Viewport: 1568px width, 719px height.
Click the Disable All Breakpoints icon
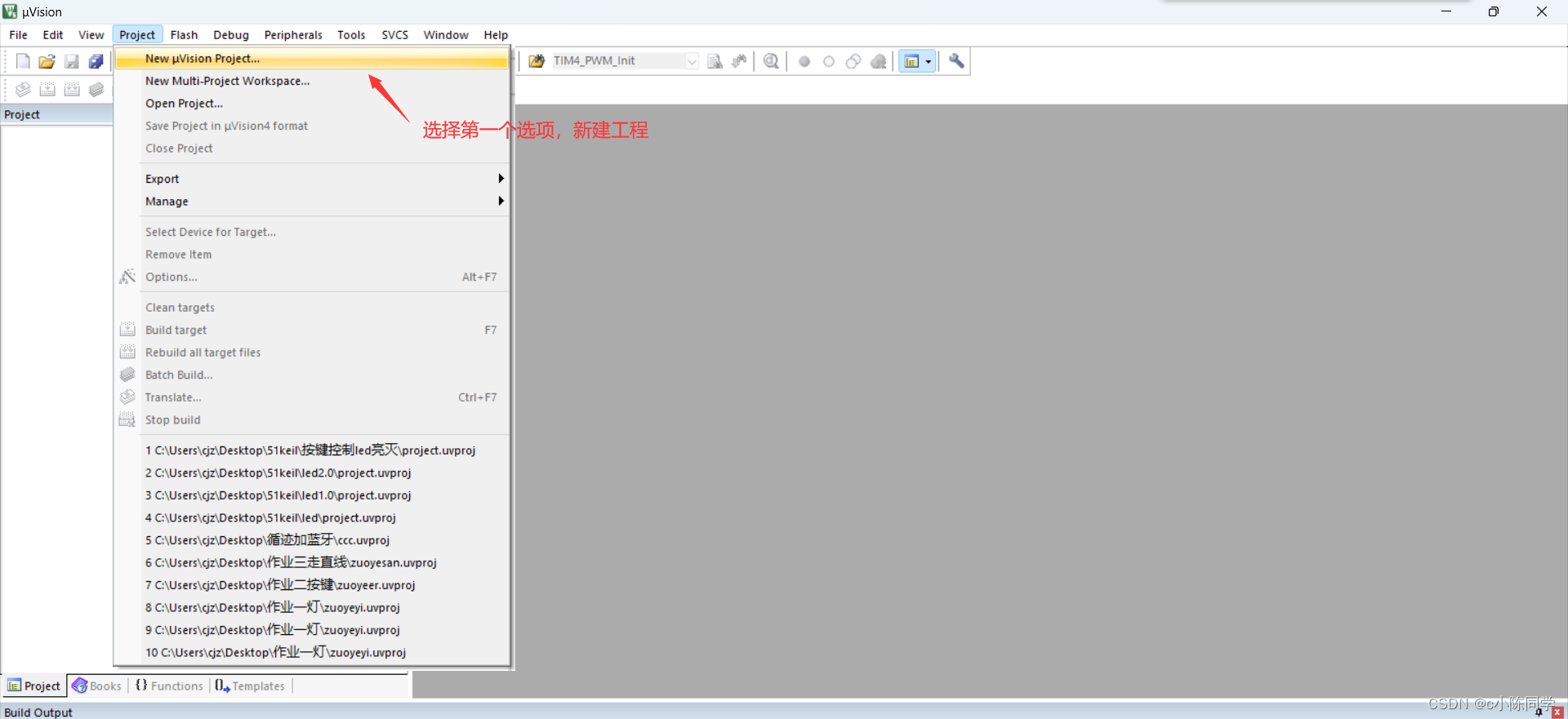[853, 61]
